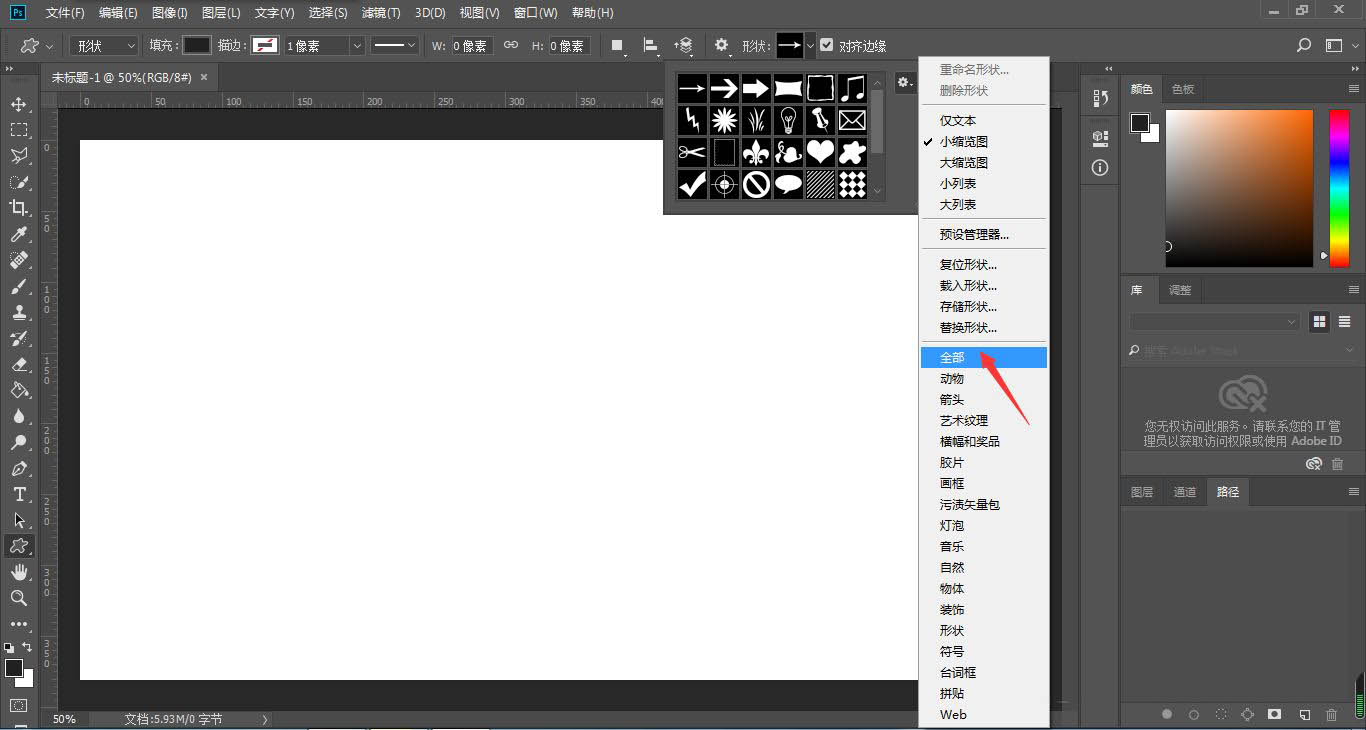The image size is (1366, 730).
Task: Open the shape picker gear menu
Action: coord(905,83)
